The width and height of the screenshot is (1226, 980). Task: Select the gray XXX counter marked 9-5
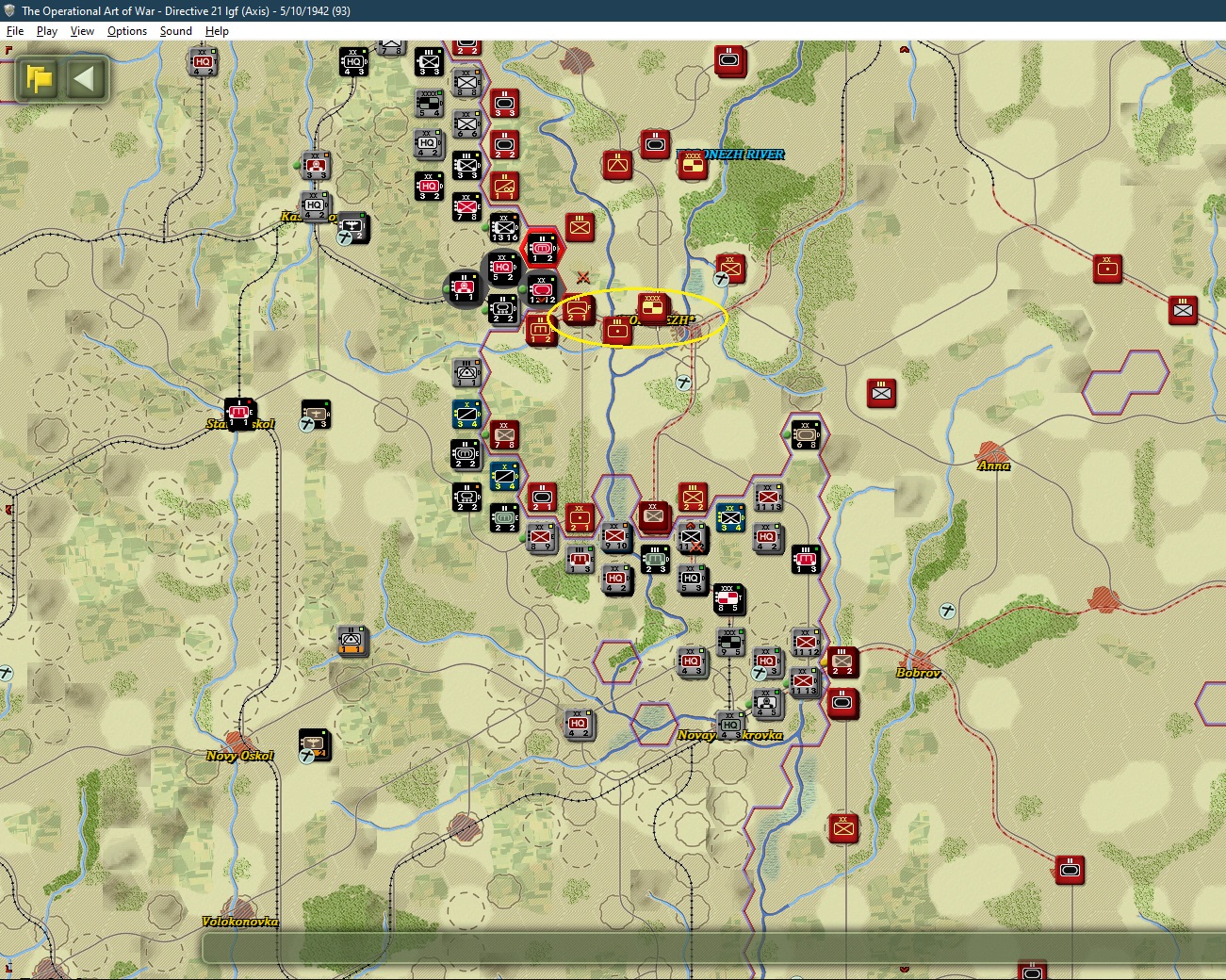730,642
